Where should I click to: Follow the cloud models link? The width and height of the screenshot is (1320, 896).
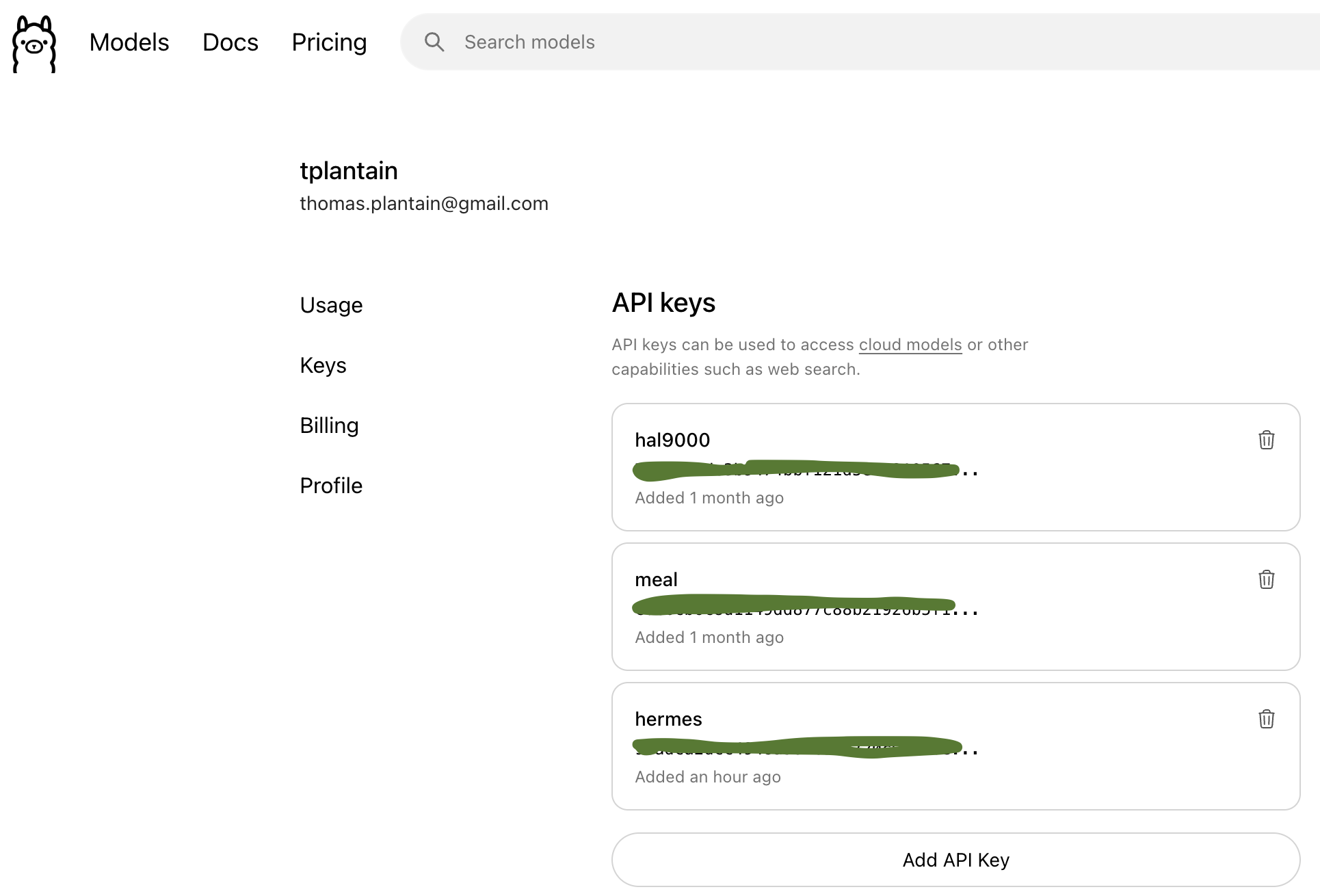pos(910,345)
